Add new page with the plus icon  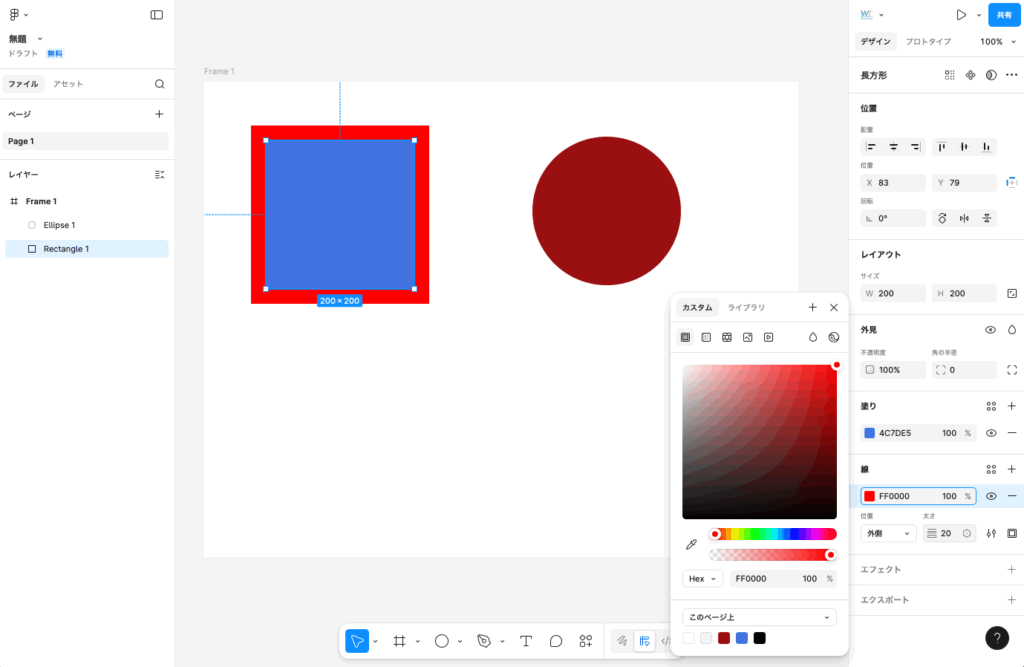(159, 114)
